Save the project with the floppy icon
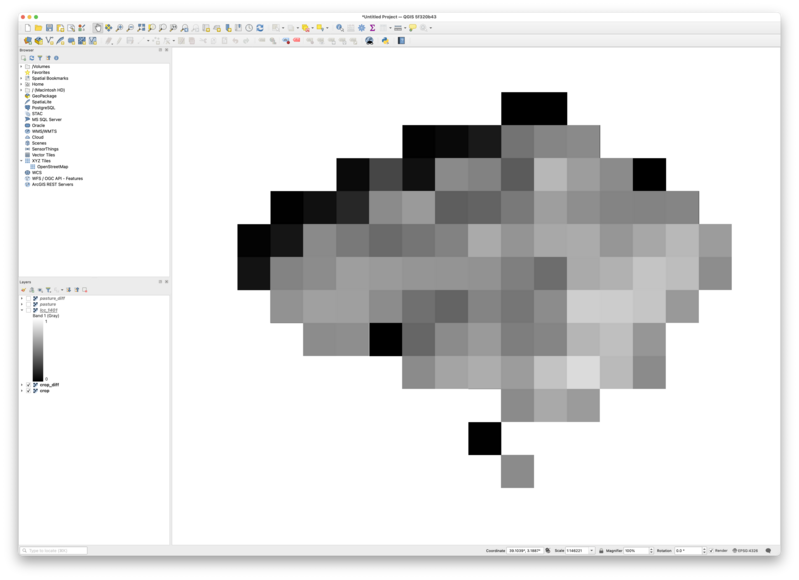 pyautogui.click(x=49, y=28)
